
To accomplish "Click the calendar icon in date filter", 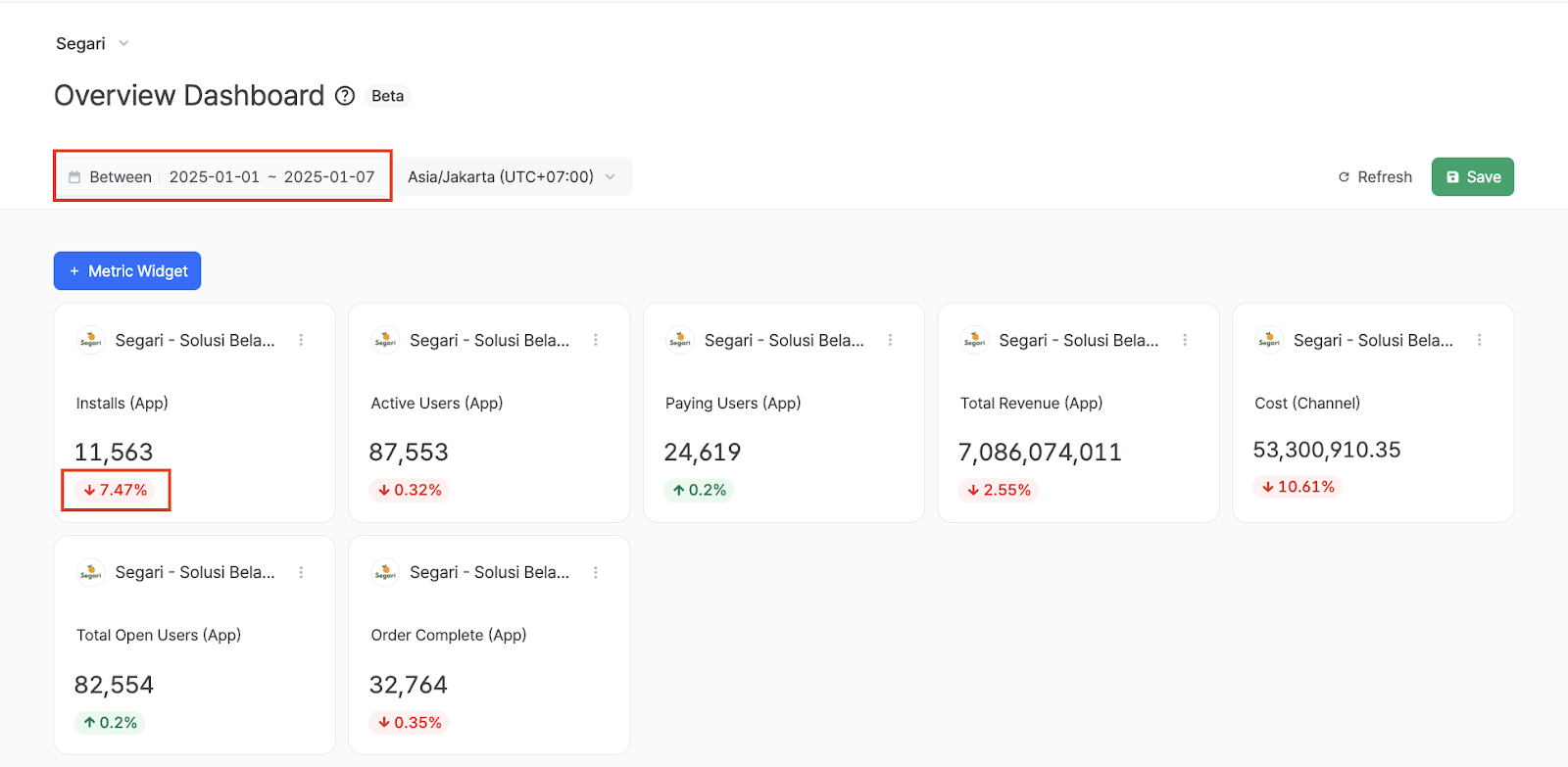I will tap(74, 177).
